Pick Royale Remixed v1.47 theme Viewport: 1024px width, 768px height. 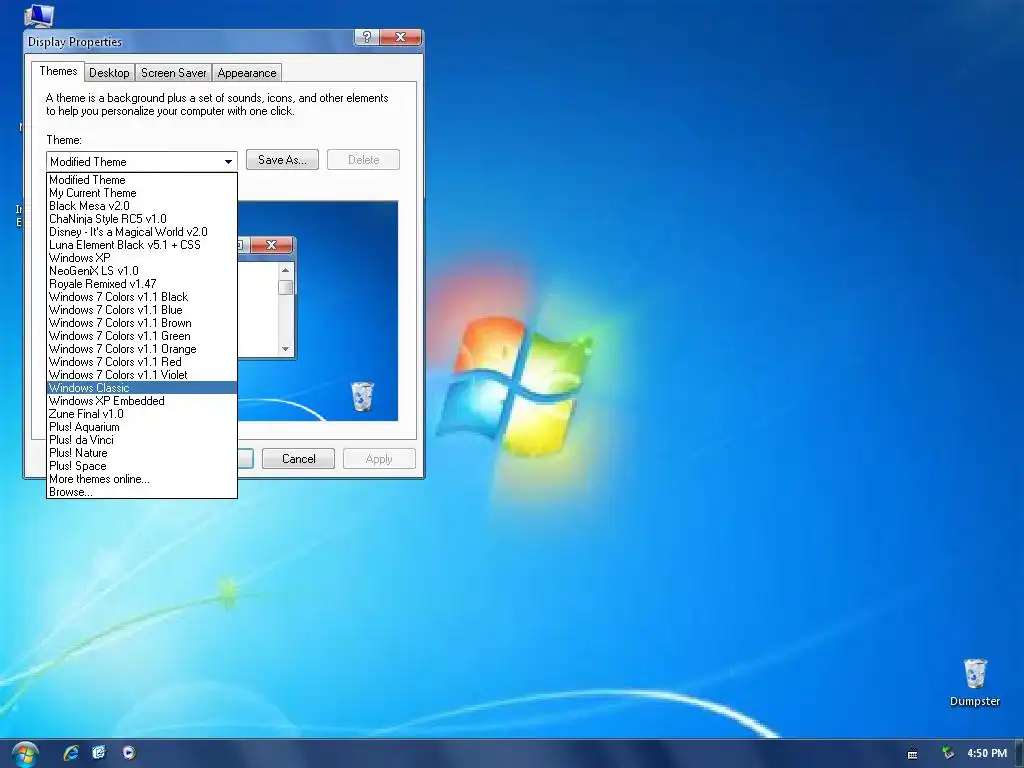coord(142,284)
